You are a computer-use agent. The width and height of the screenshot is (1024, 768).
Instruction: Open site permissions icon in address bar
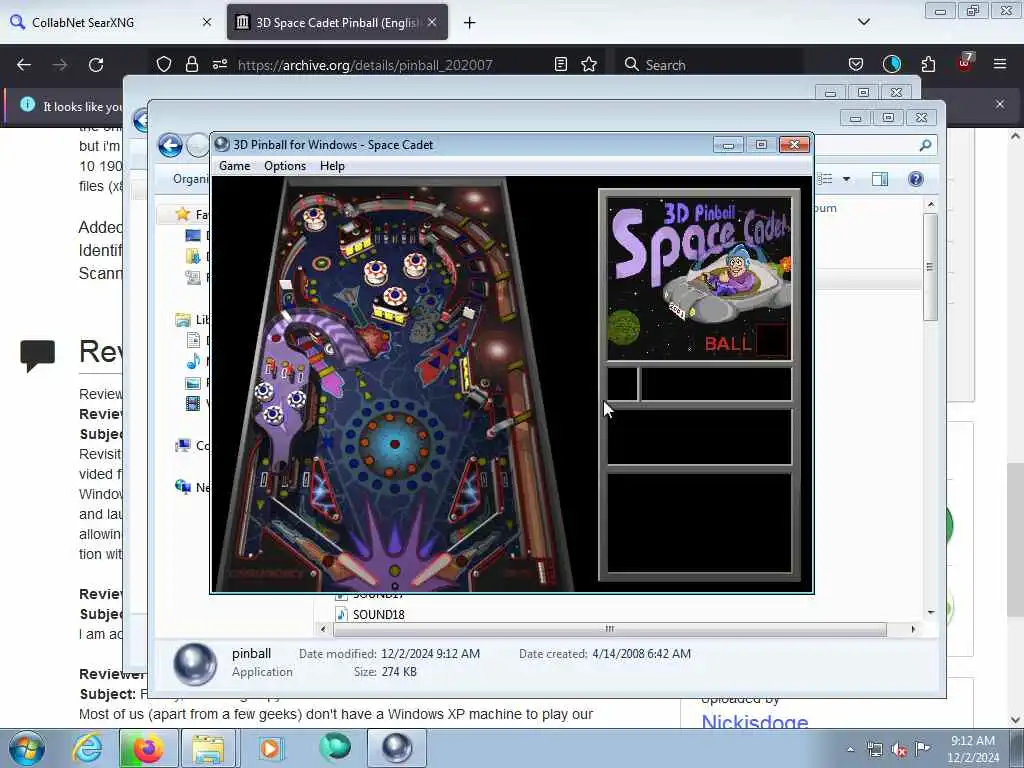coord(219,64)
